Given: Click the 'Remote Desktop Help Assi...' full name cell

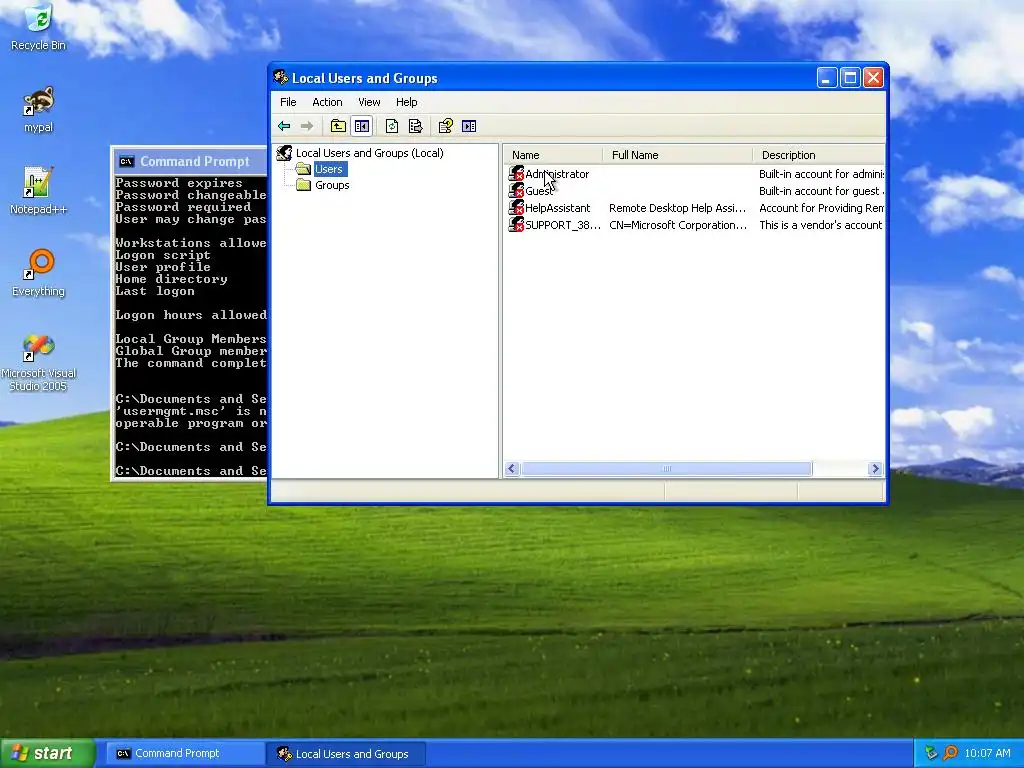Looking at the screenshot, I should [x=677, y=208].
